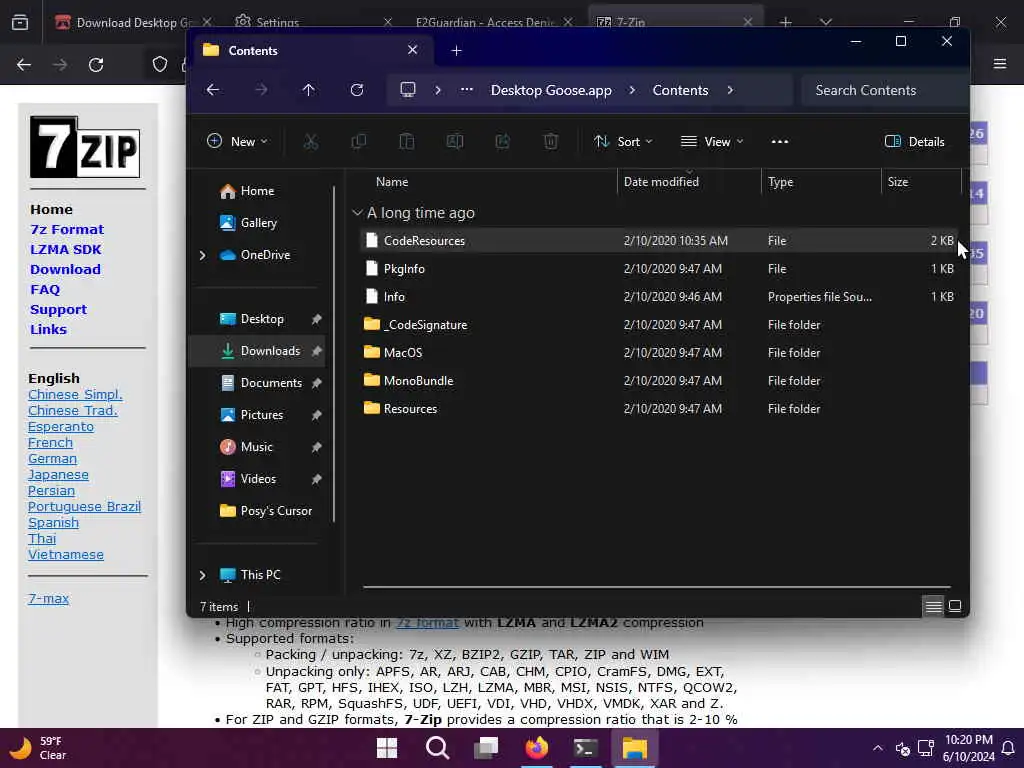The image size is (1024, 768).
Task: Open Firefox from the taskbar
Action: pyautogui.click(x=536, y=748)
